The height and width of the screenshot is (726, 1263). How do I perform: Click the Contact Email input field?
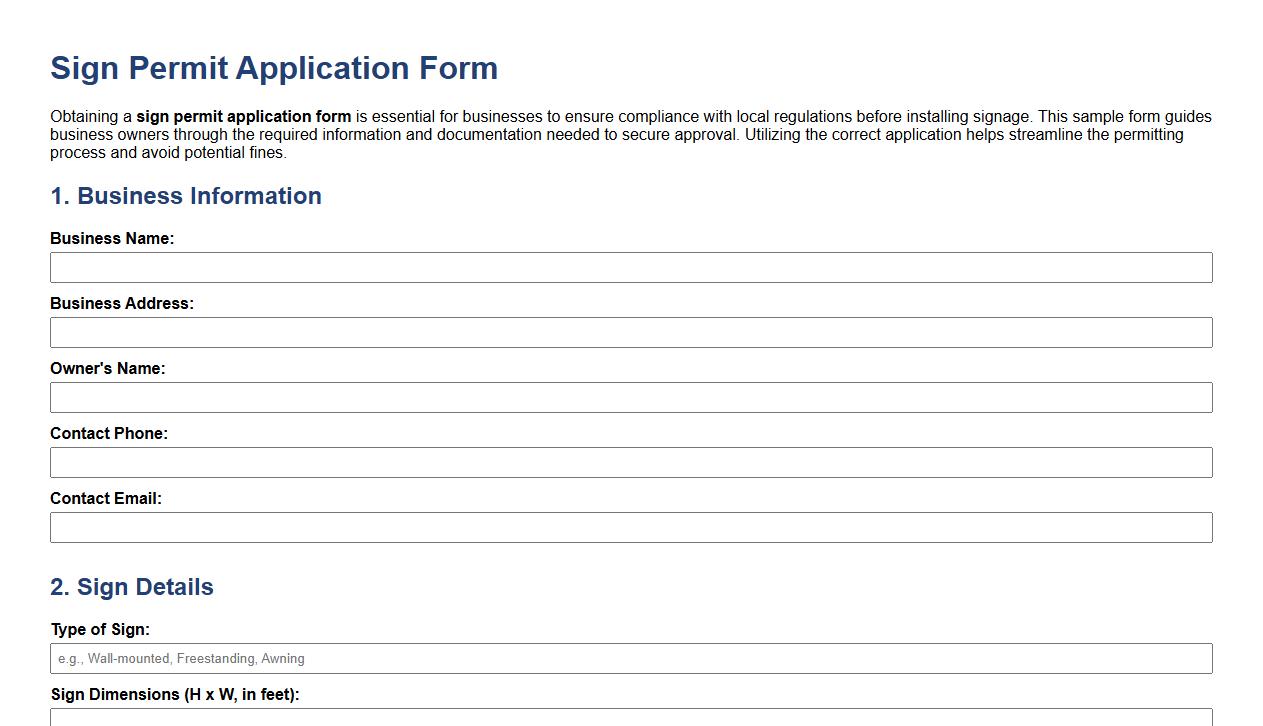click(630, 527)
